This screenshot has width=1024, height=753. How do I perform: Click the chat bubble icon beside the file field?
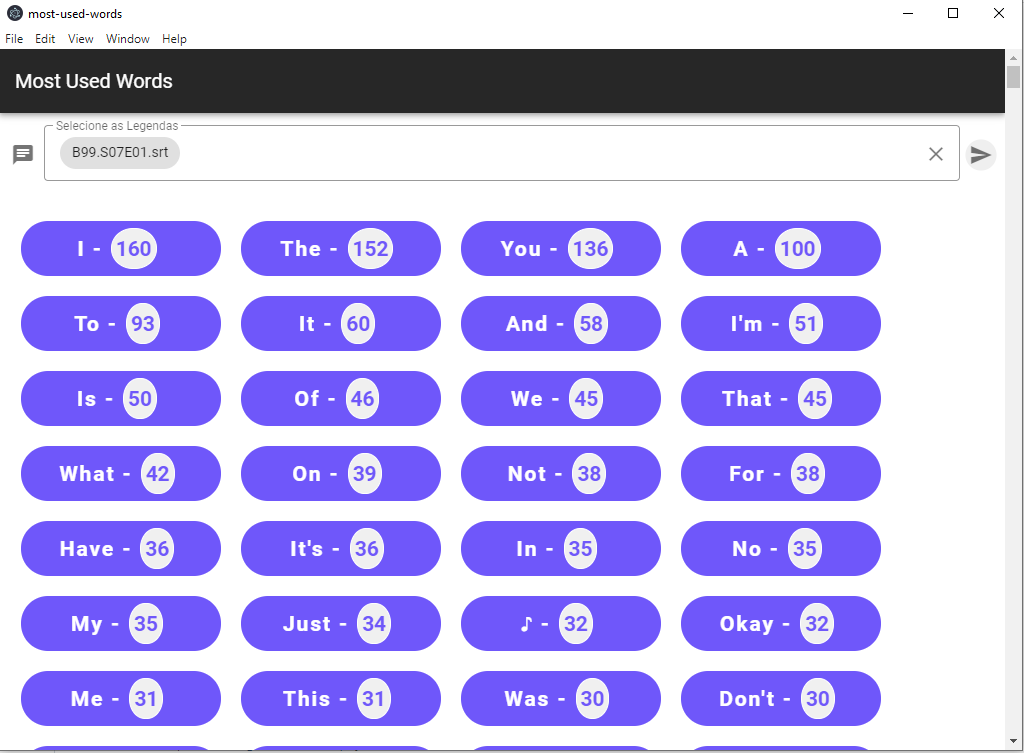coord(22,153)
